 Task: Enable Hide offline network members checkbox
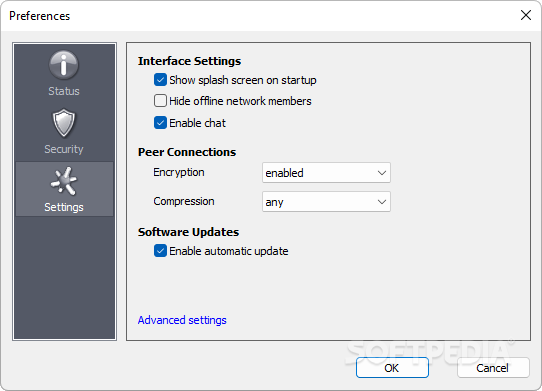click(160, 101)
